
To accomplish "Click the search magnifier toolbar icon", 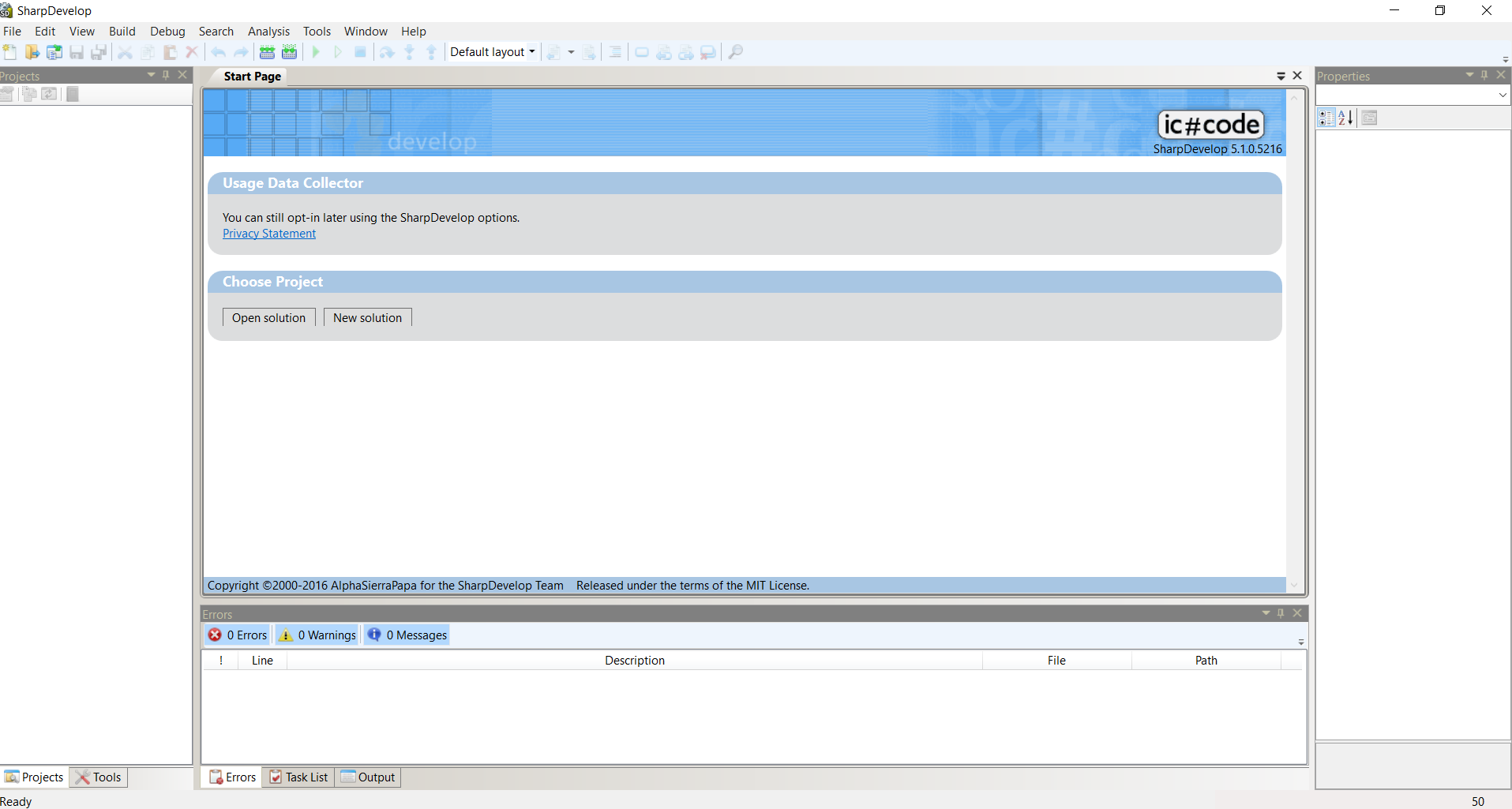I will (x=734, y=51).
